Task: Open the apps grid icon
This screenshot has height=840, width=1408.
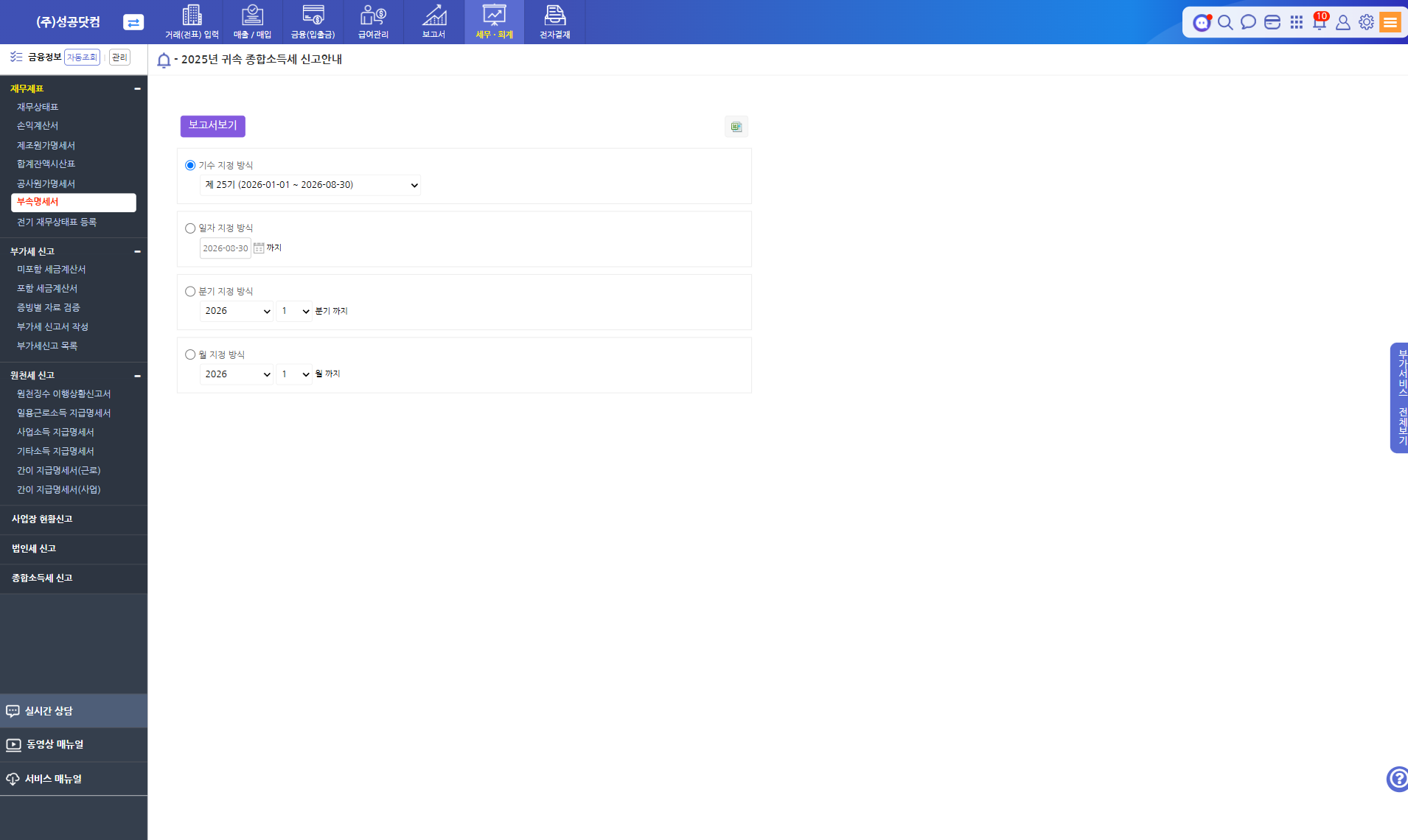Action: point(1297,22)
